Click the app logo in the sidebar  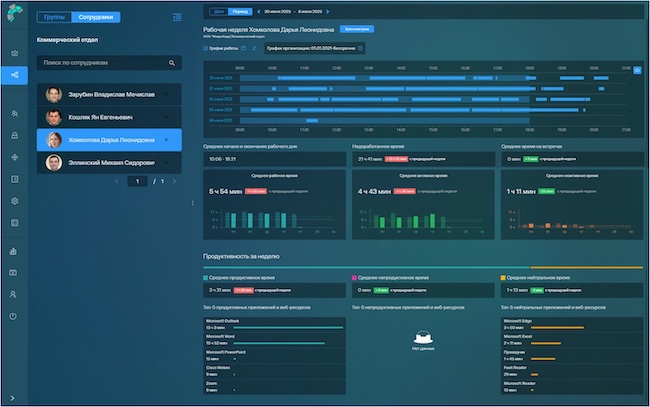point(15,13)
